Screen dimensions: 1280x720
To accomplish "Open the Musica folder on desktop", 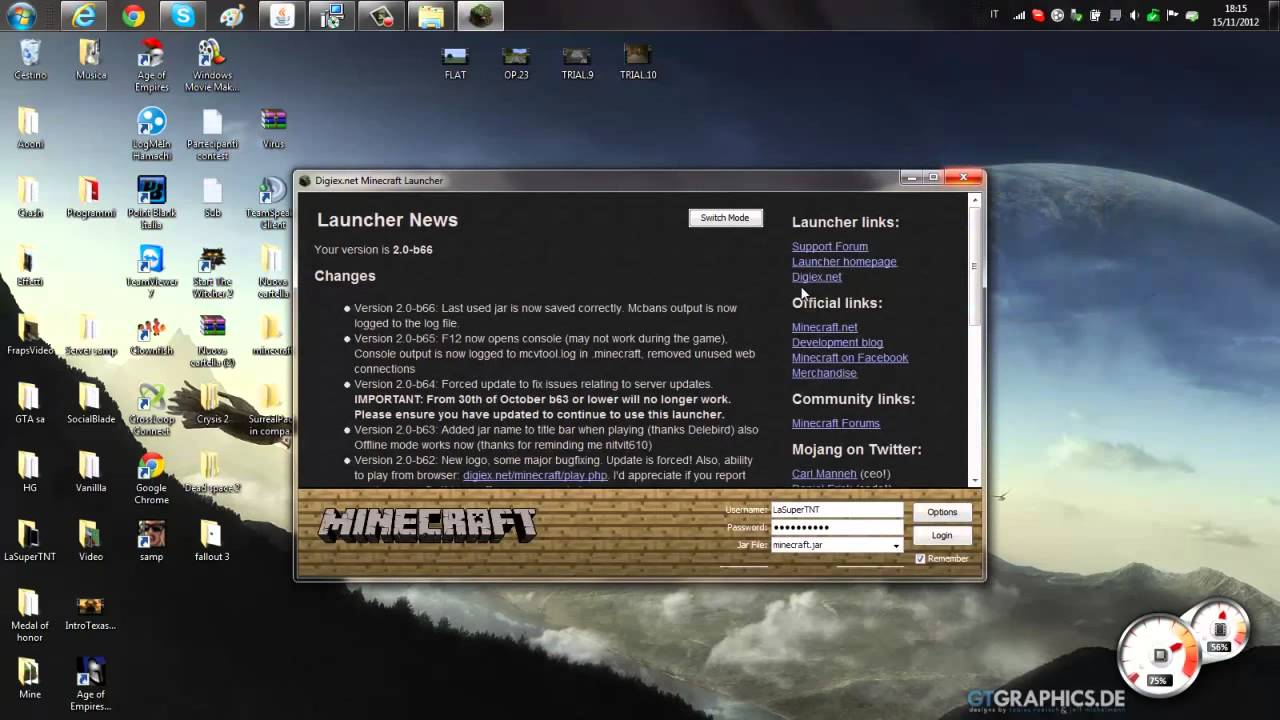I will (90, 60).
